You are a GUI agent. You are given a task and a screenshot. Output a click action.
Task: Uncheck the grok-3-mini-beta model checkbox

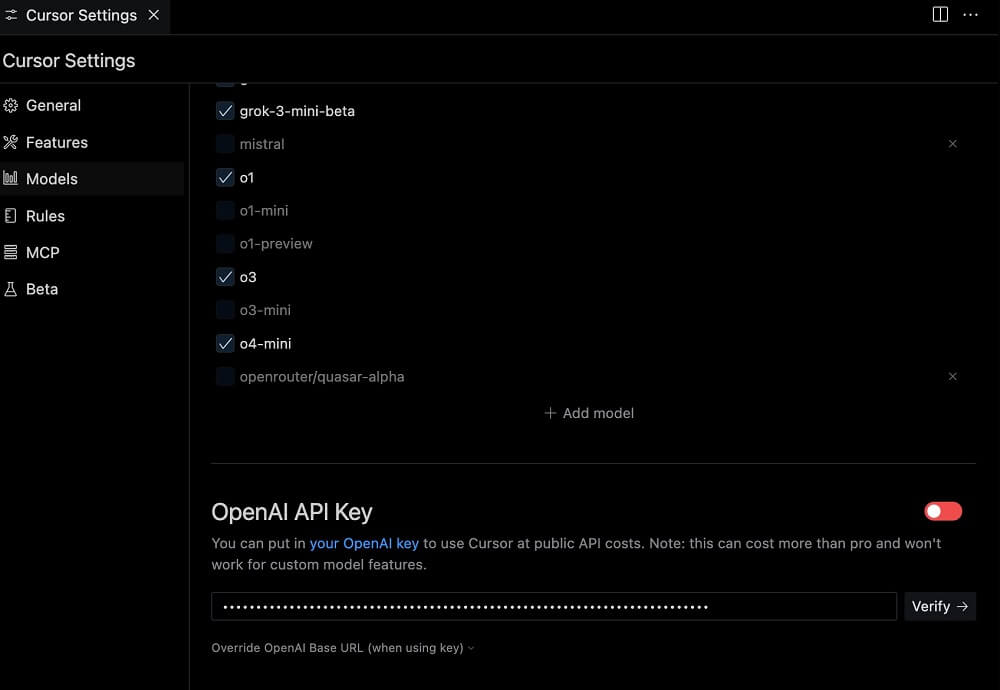(x=225, y=111)
